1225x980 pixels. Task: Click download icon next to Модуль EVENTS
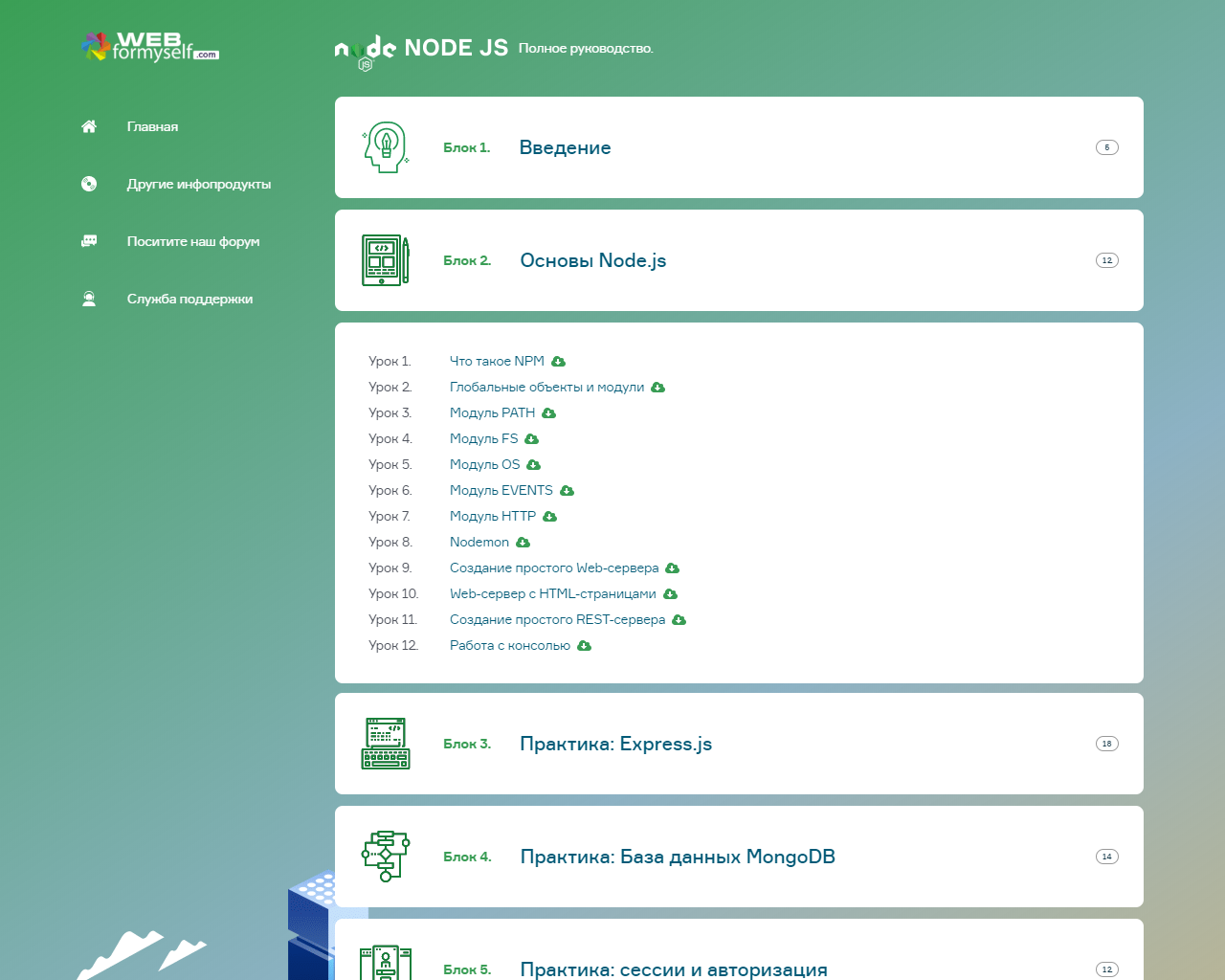568,491
